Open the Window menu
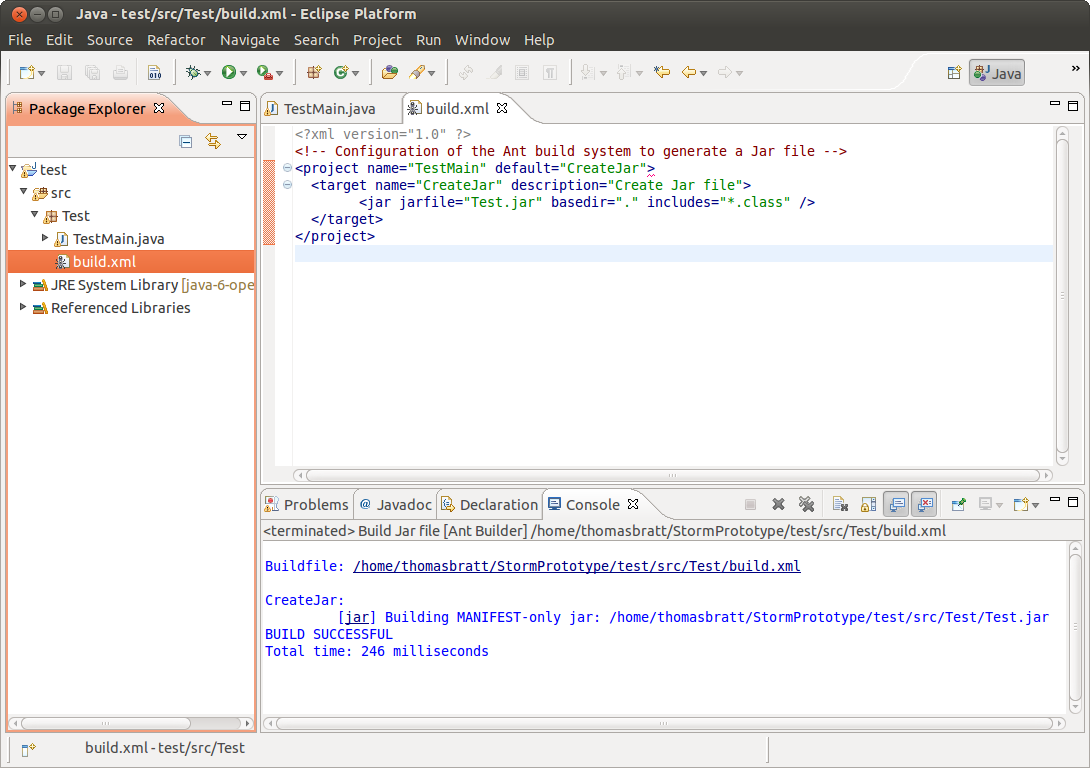This screenshot has width=1090, height=768. [x=482, y=40]
